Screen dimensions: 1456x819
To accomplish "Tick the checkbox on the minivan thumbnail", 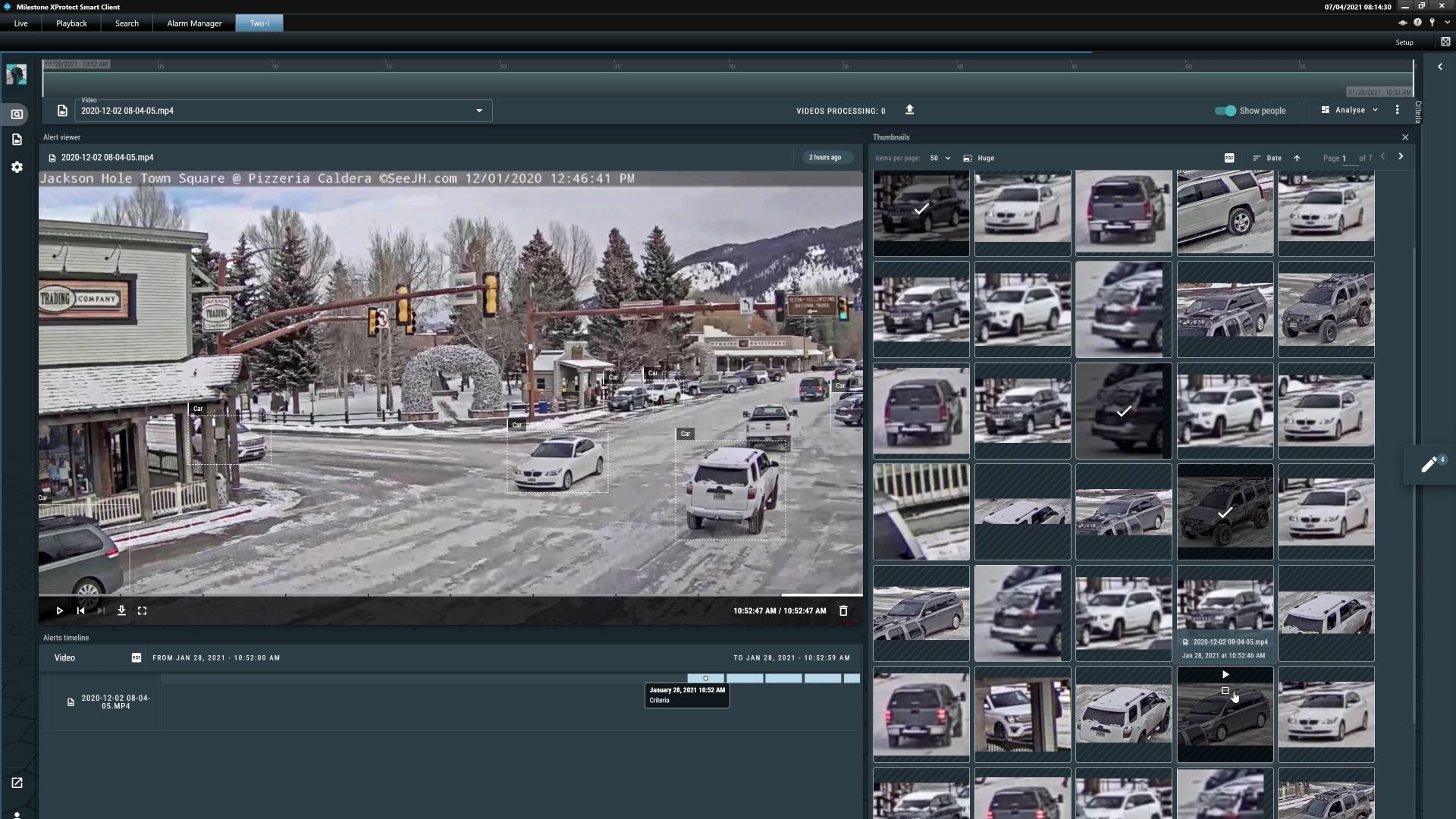I will (x=1225, y=691).
